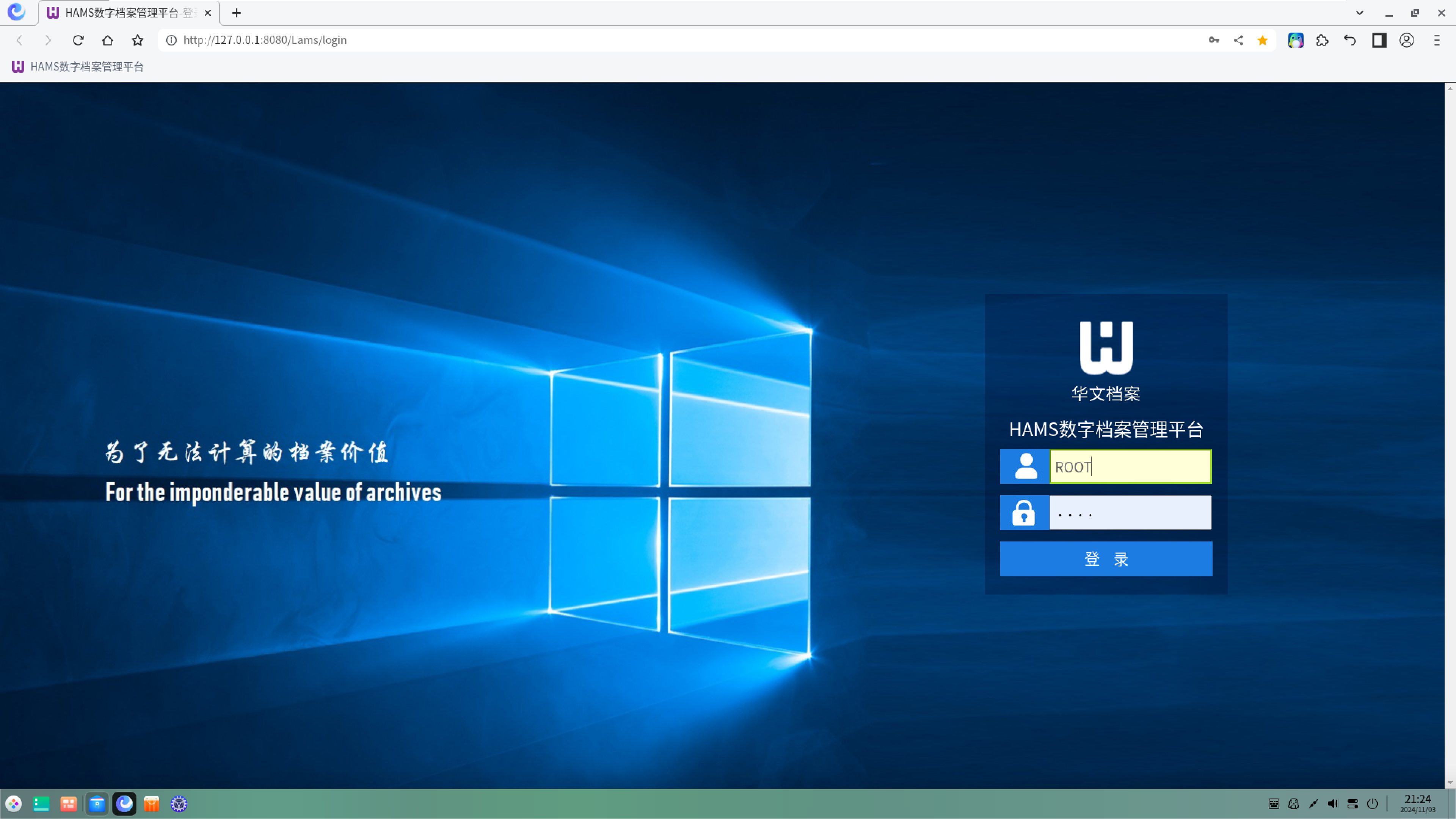Toggle the volume speaker icon in the system tray

[x=1332, y=804]
